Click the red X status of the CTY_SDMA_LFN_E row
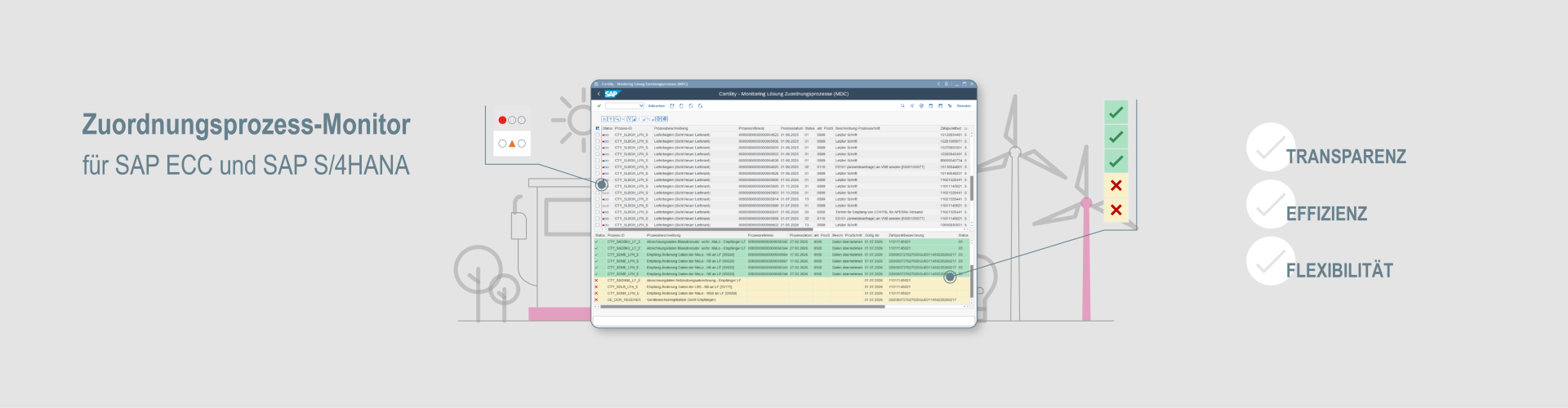The image size is (1568, 408). [x=596, y=293]
